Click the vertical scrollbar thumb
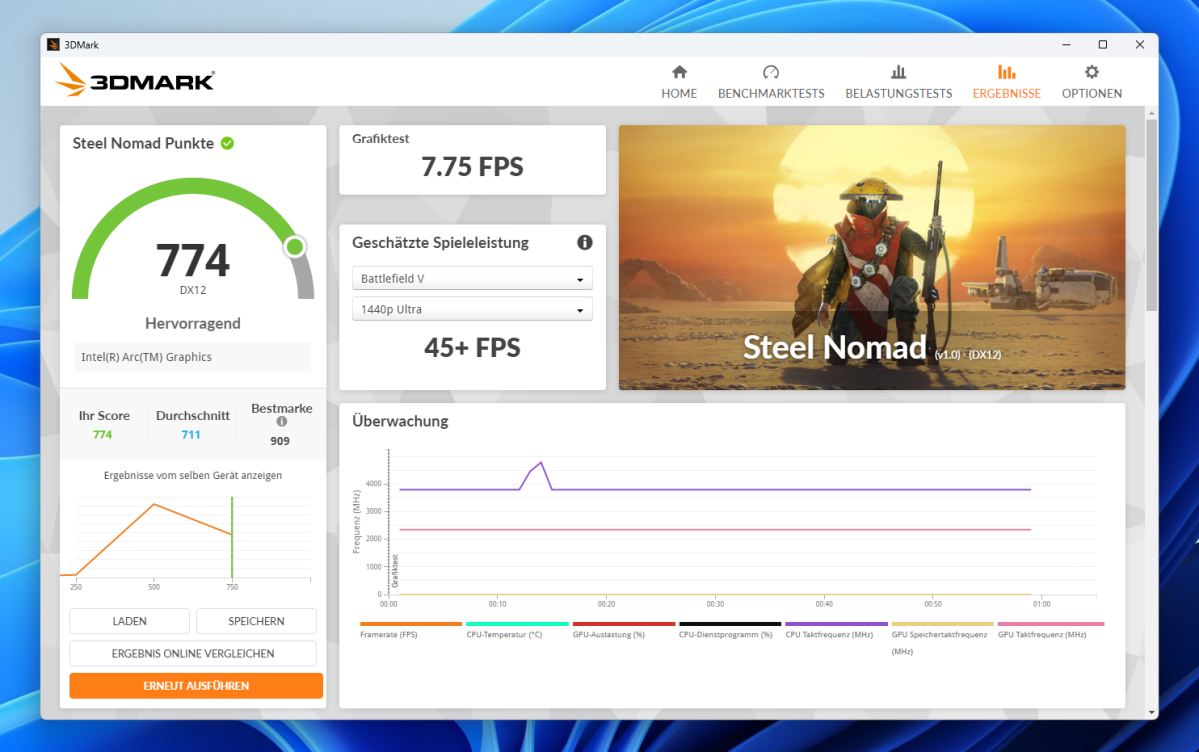The image size is (1199, 752). [x=1152, y=214]
